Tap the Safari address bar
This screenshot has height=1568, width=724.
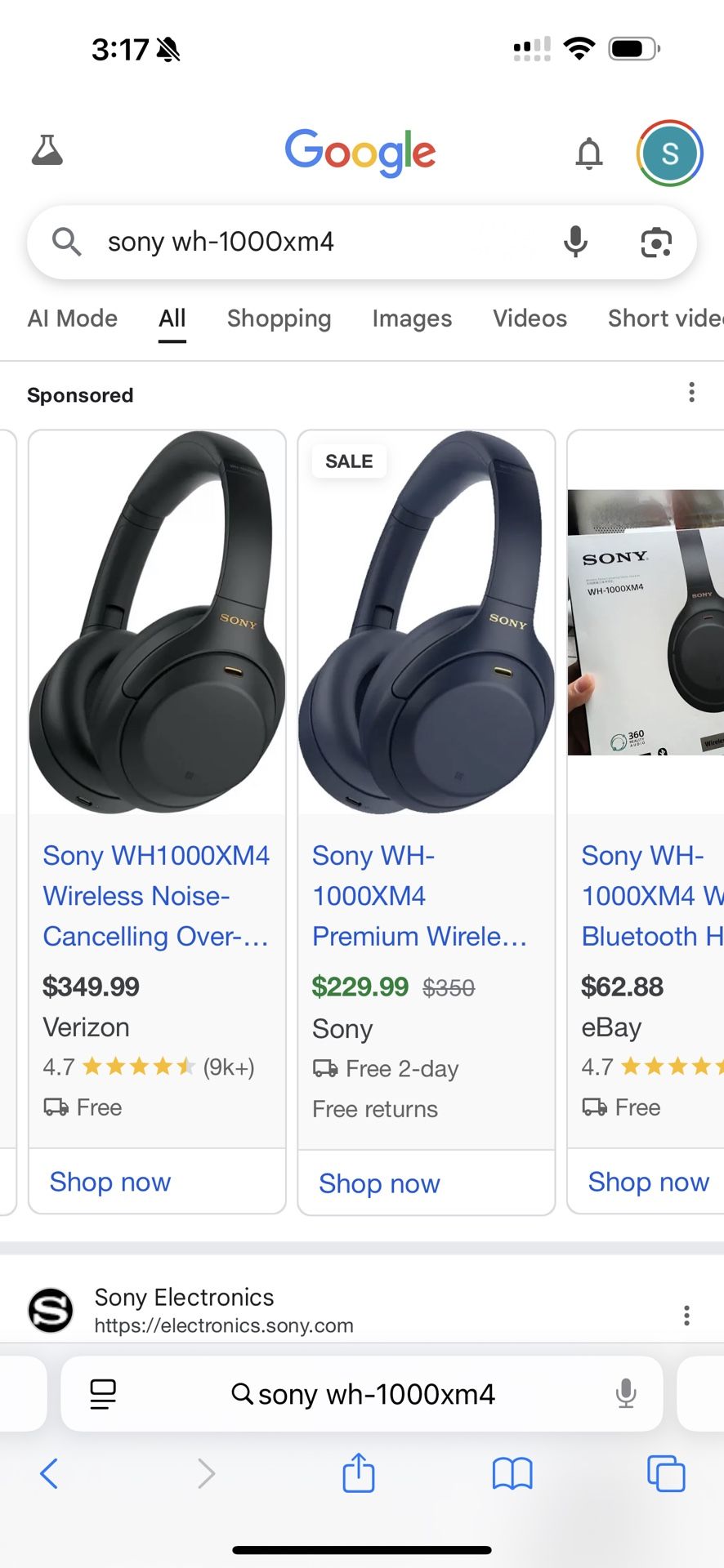364,1394
